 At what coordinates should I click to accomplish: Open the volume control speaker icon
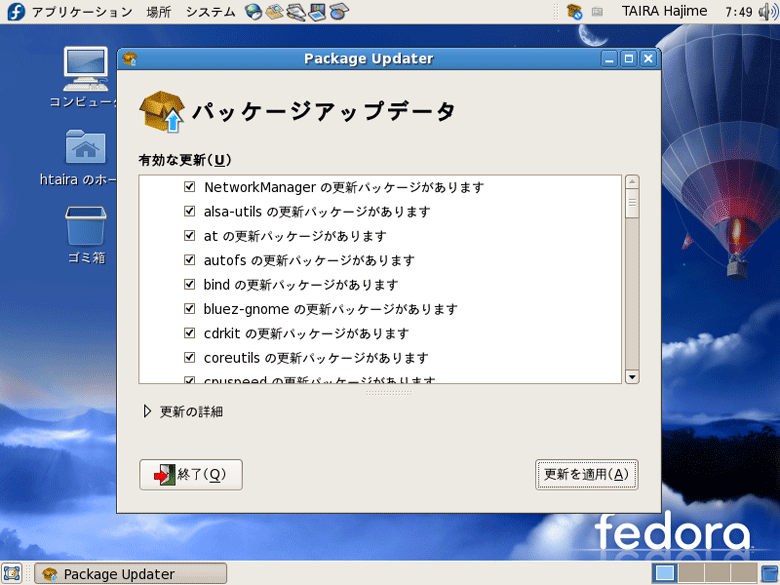coord(767,12)
